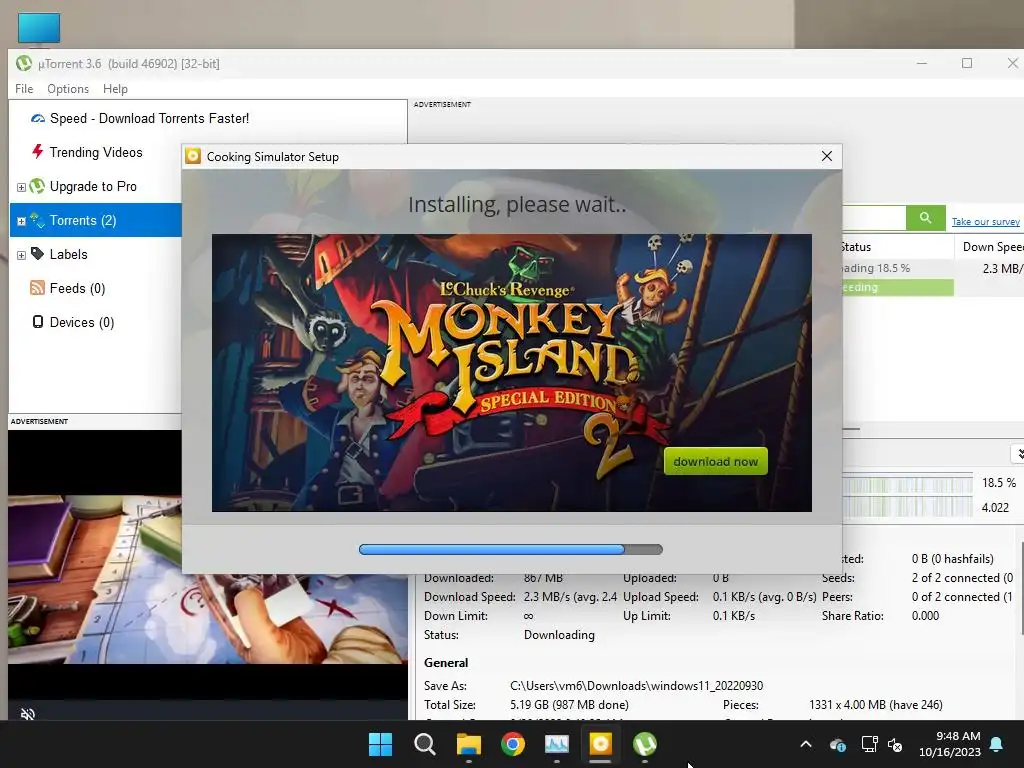Select Labels in the sidebar
Image resolution: width=1024 pixels, height=768 pixels.
click(69, 254)
